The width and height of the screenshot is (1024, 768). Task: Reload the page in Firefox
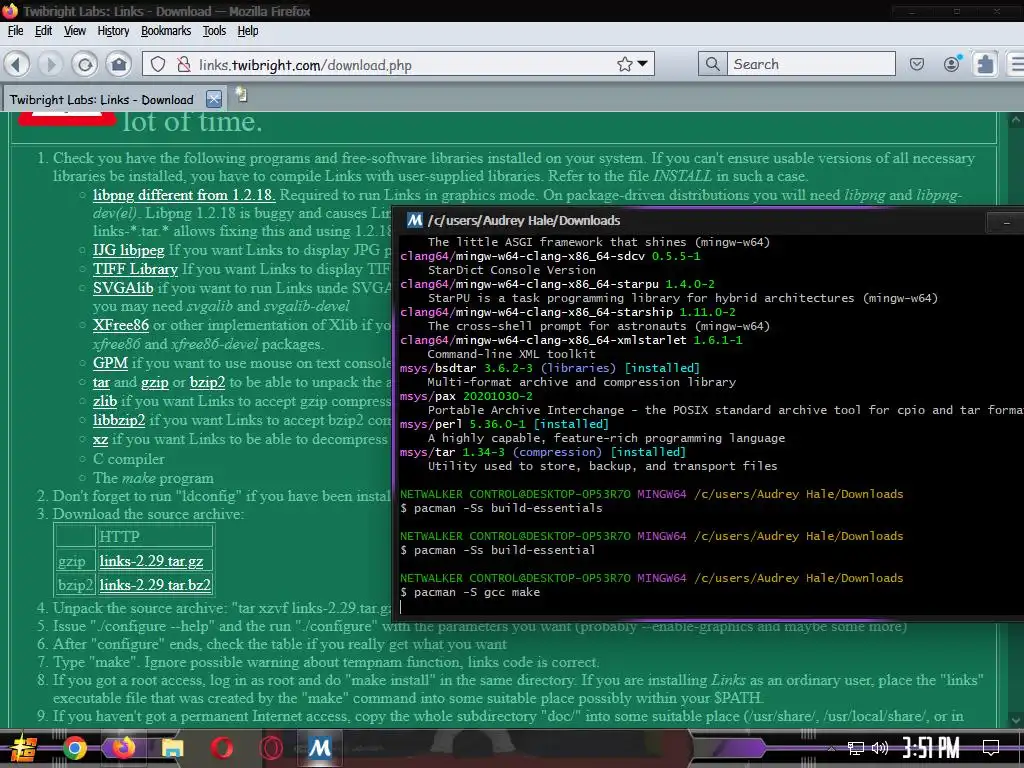84,64
